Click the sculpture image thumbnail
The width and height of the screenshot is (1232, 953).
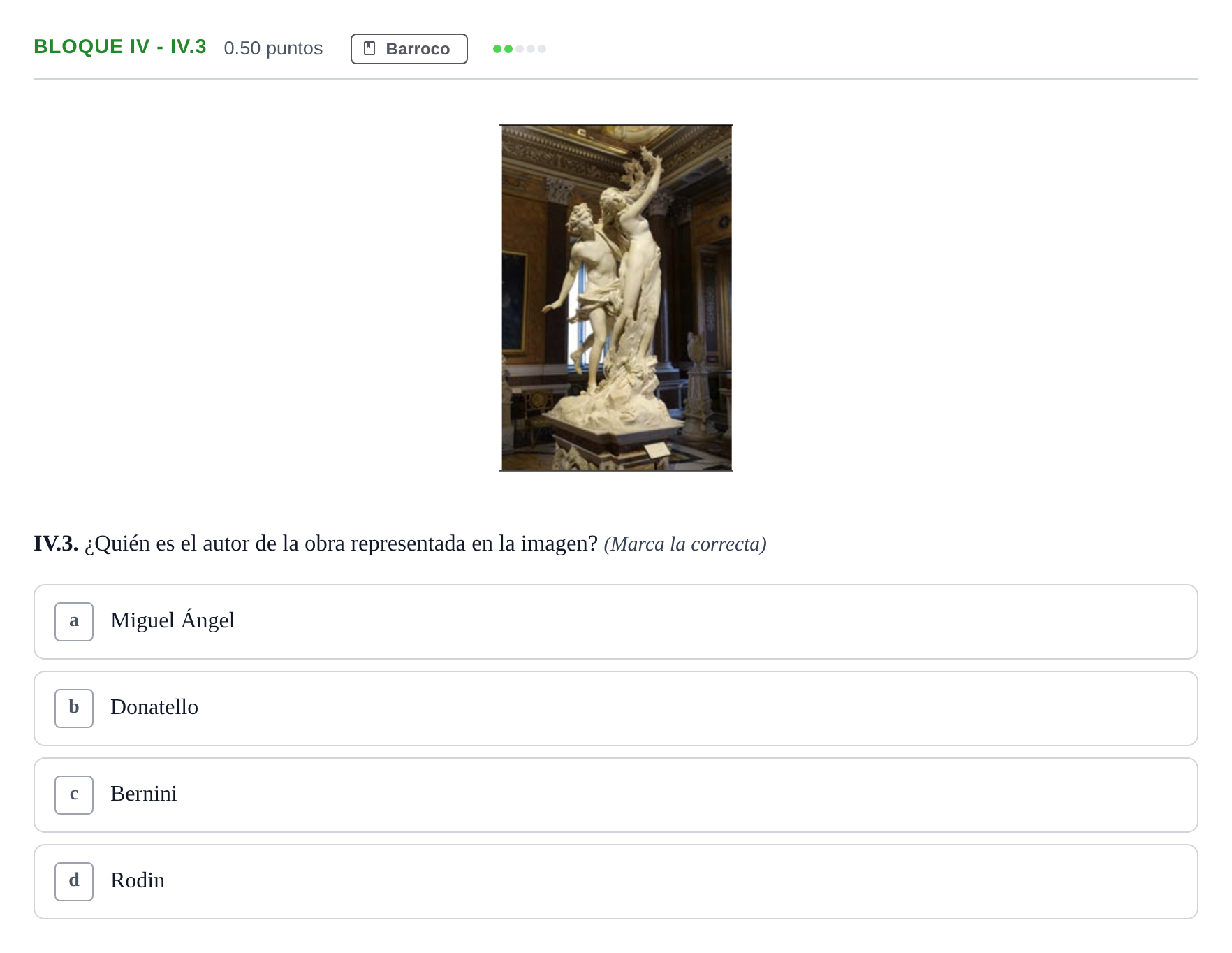pyautogui.click(x=616, y=298)
